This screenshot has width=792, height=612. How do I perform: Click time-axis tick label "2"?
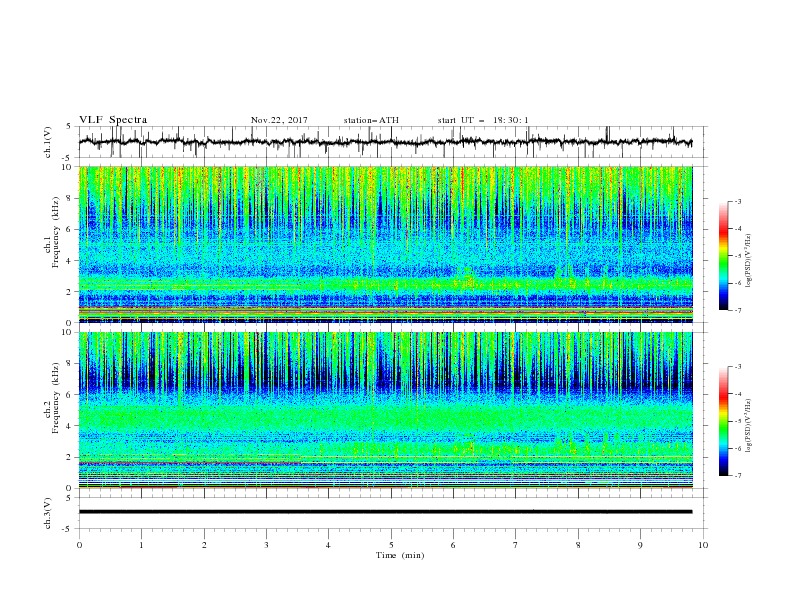pos(204,545)
